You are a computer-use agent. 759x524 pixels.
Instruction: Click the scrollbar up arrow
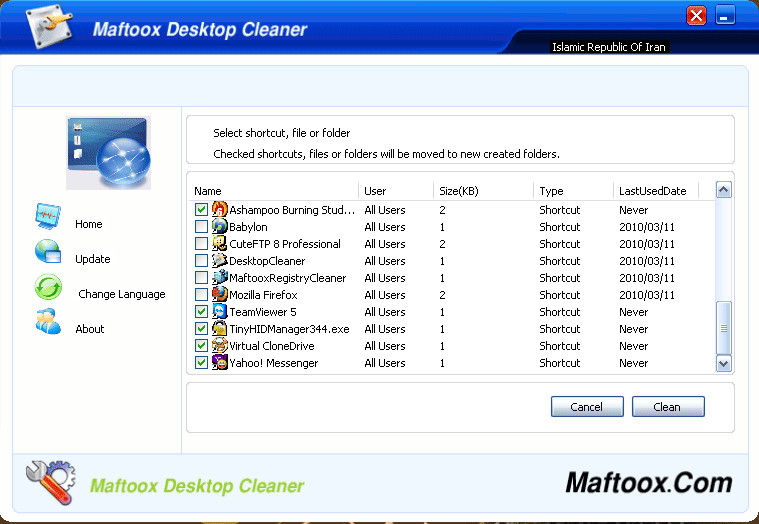(724, 190)
